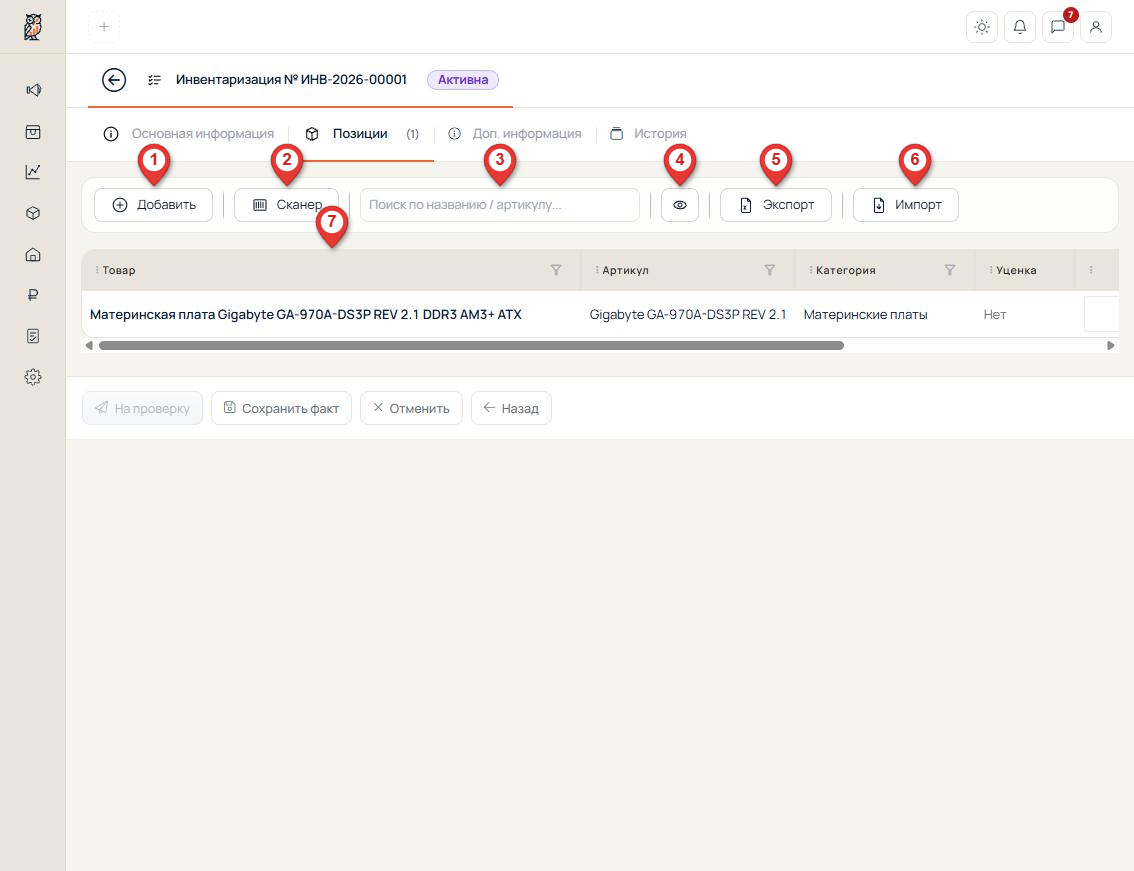
Task: Open the settings gear in sidebar
Action: point(33,377)
